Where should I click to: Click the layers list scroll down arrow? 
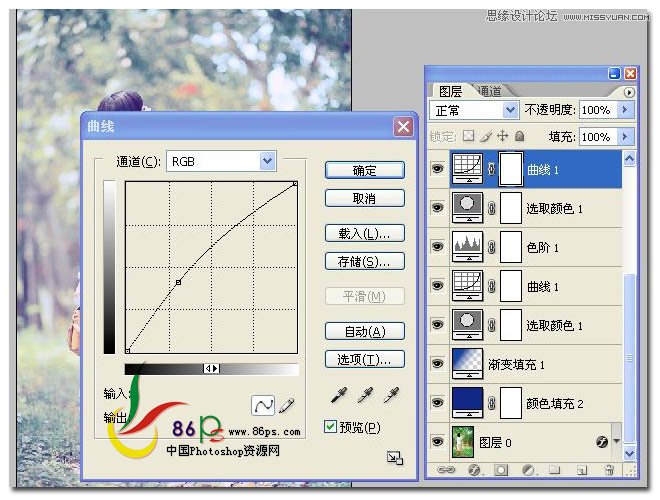629,453
